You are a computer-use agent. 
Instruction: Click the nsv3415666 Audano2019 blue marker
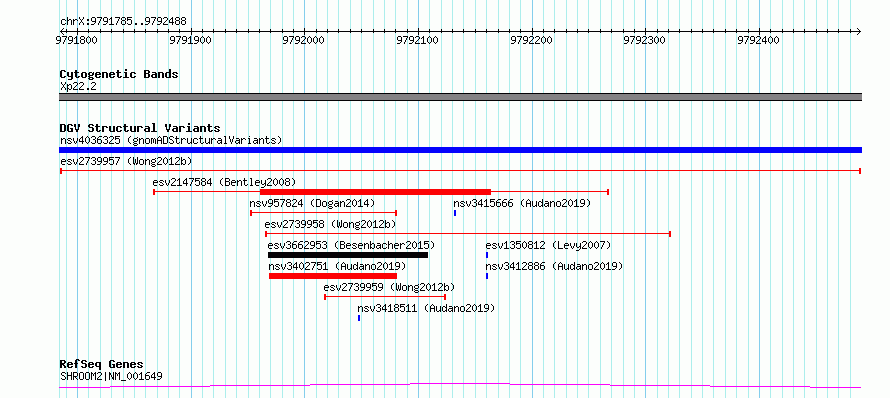[455, 213]
